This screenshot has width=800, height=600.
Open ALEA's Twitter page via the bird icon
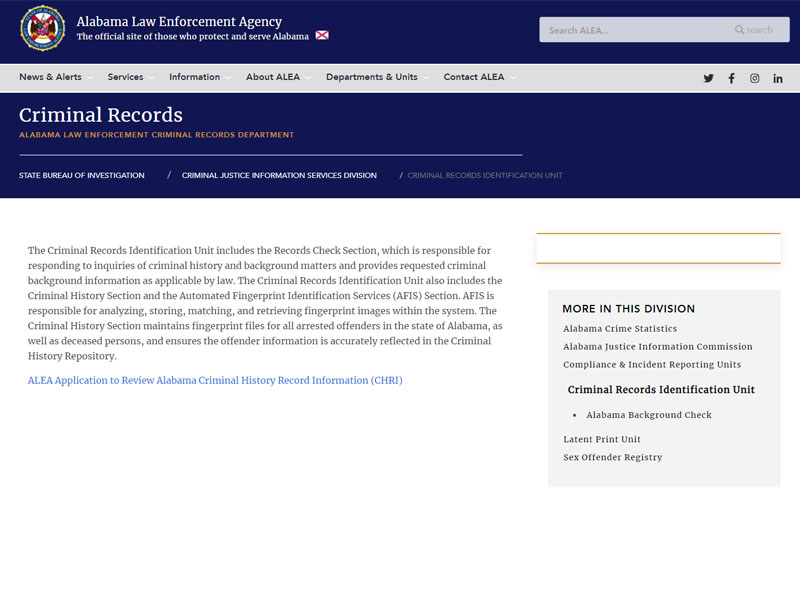[x=708, y=77]
